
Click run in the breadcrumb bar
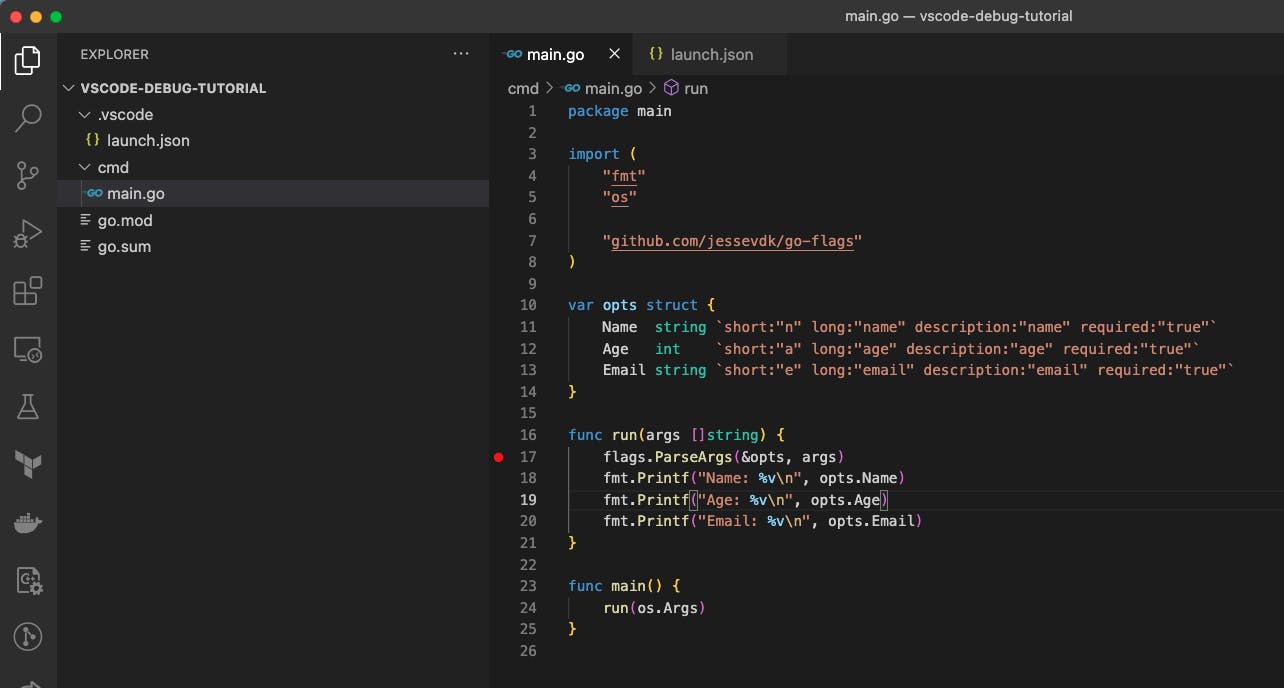pos(694,88)
